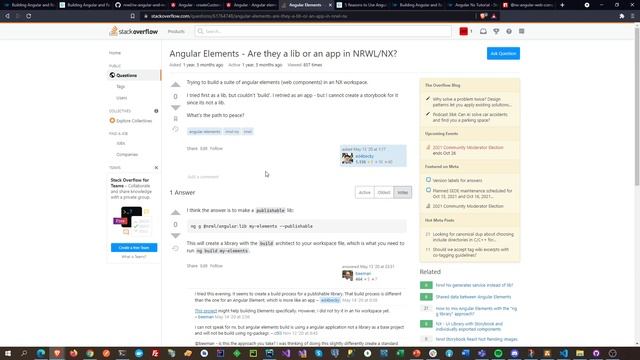Image resolution: width=640 pixels, height=360 pixels.
Task: Open the user profile avatar in header
Action: point(463,31)
